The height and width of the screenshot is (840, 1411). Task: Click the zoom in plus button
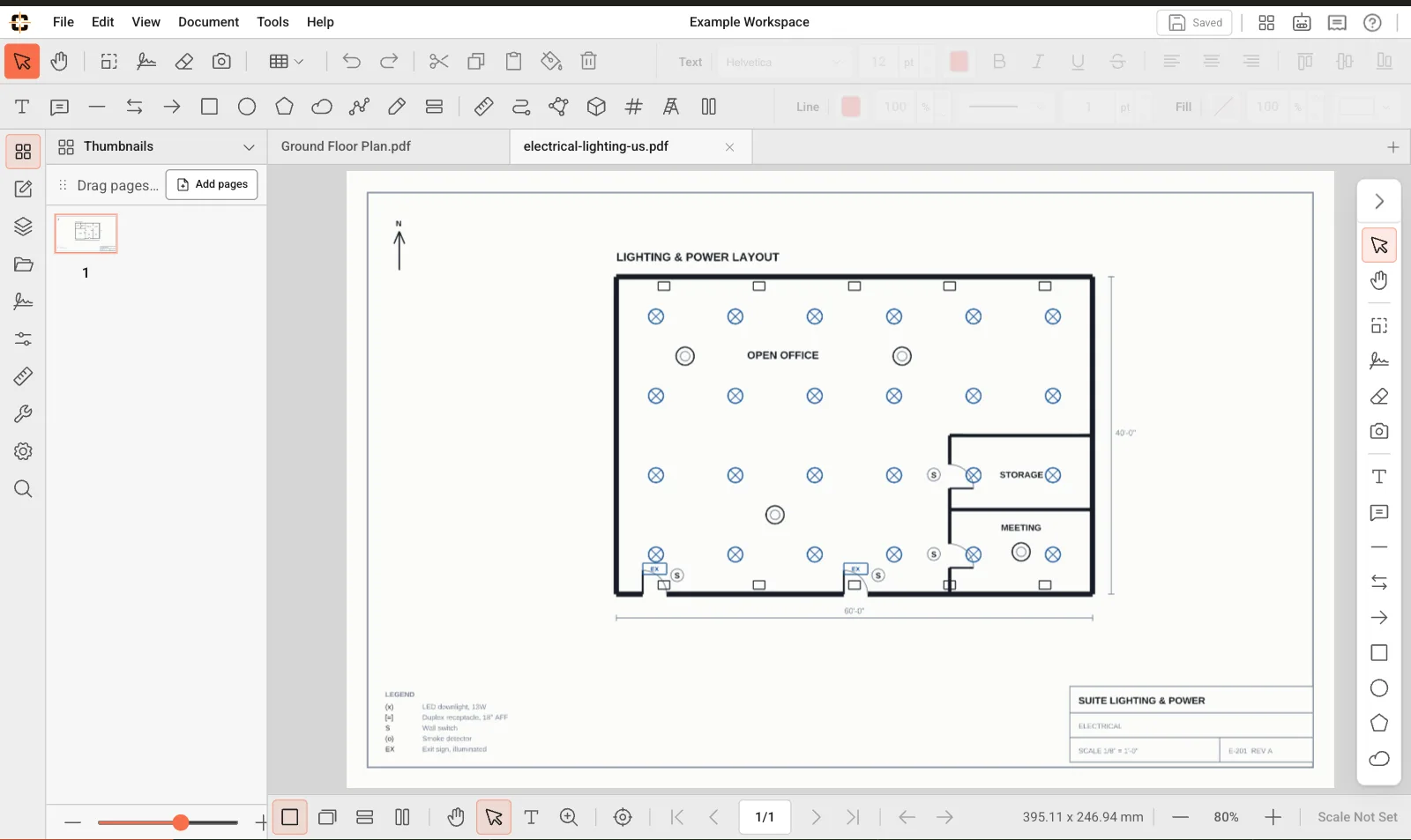(x=1273, y=817)
